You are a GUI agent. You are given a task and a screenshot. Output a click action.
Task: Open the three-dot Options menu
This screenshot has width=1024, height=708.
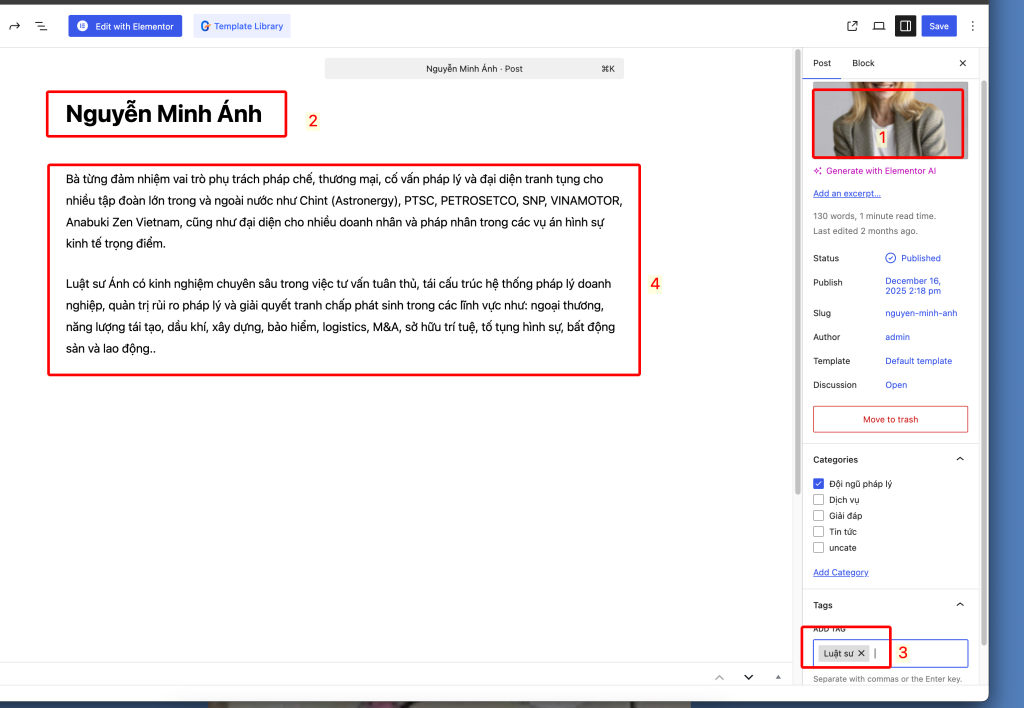tap(973, 26)
